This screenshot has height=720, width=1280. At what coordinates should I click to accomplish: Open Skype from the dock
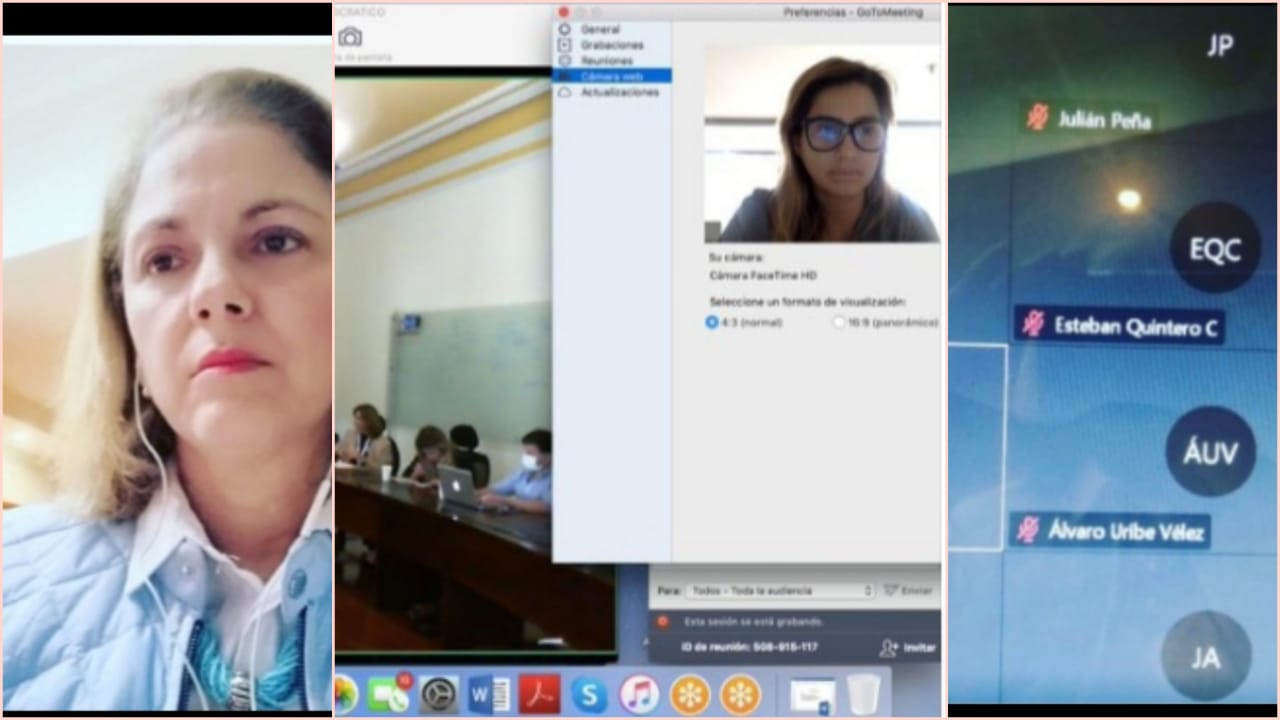coord(589,694)
